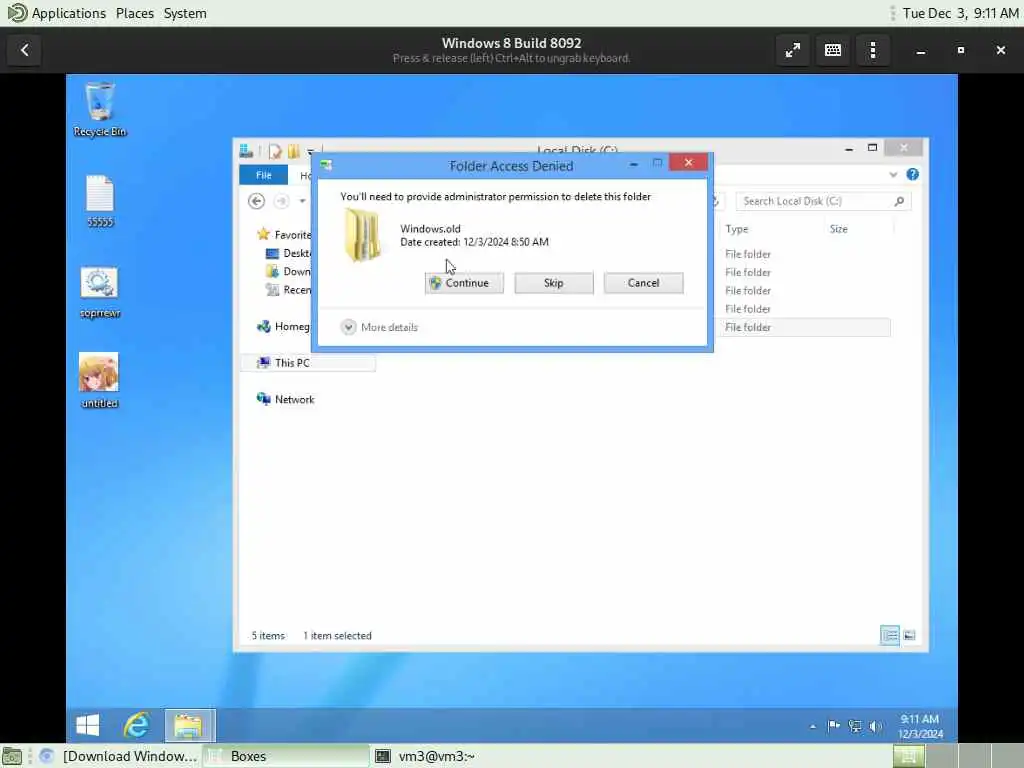The width and height of the screenshot is (1024, 768).
Task: Open the volume speaker tray icon
Action: [x=876, y=726]
